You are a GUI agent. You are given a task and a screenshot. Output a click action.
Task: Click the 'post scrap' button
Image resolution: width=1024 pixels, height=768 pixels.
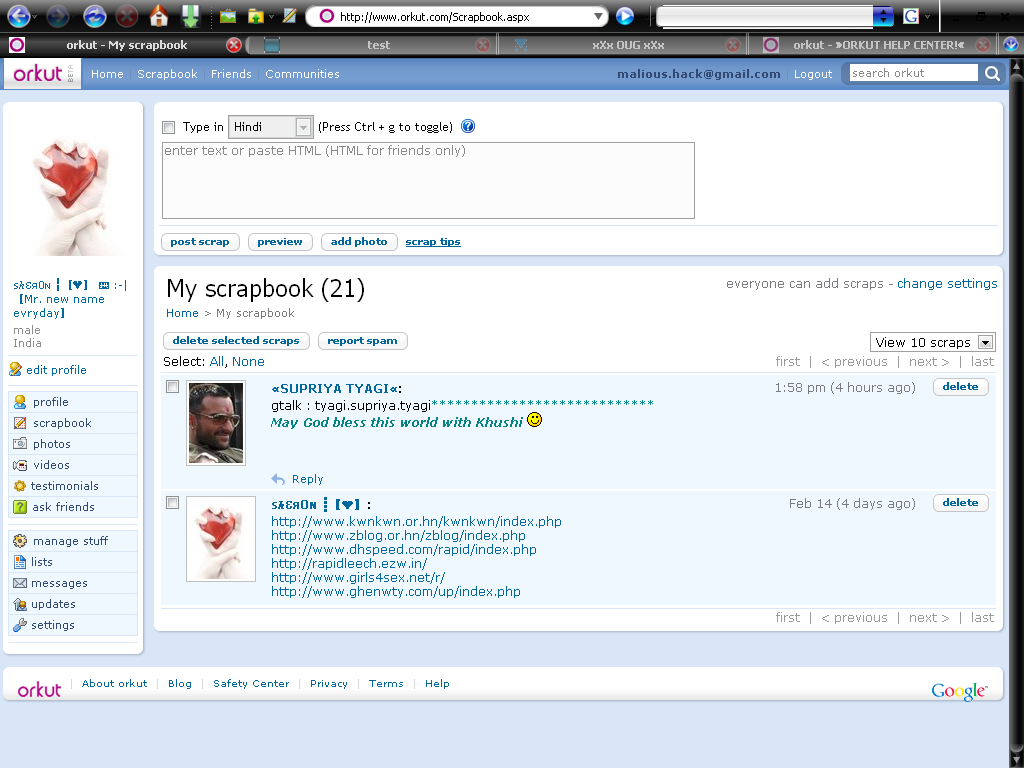click(200, 242)
